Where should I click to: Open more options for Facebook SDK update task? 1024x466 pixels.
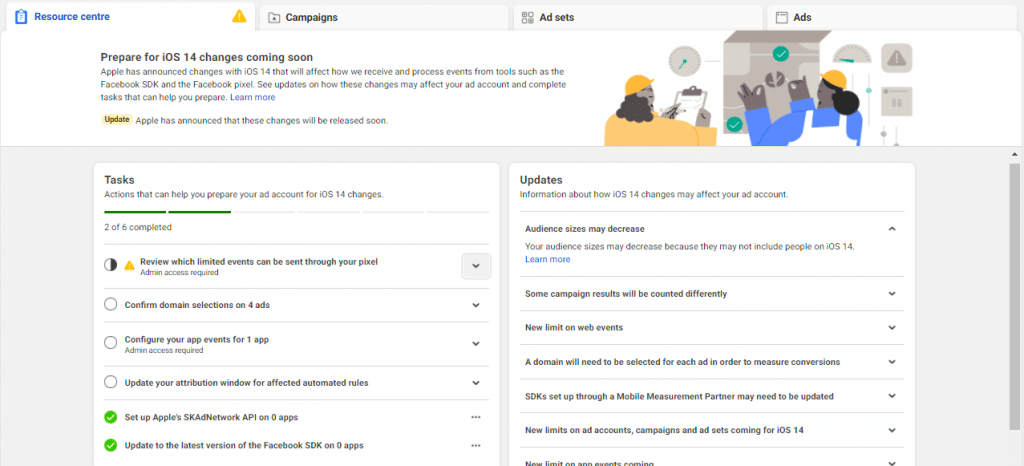coord(475,446)
